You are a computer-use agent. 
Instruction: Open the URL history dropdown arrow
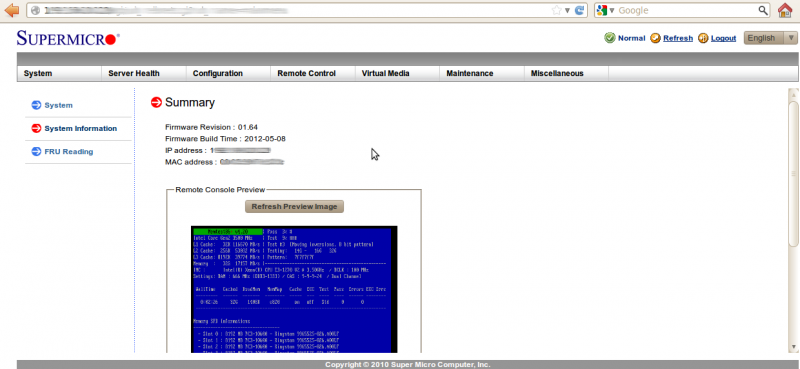tap(567, 10)
